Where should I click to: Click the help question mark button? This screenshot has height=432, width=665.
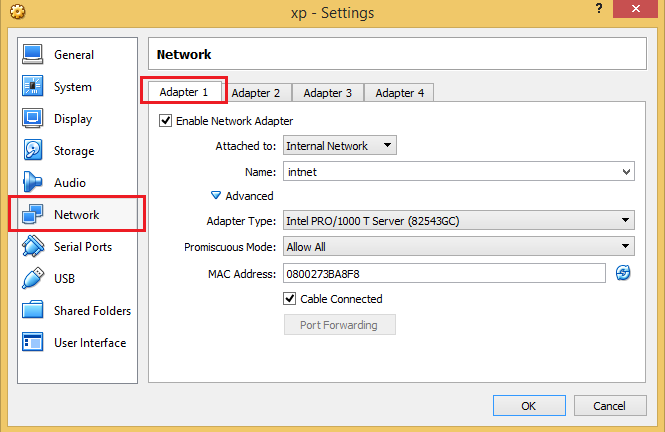point(598,8)
